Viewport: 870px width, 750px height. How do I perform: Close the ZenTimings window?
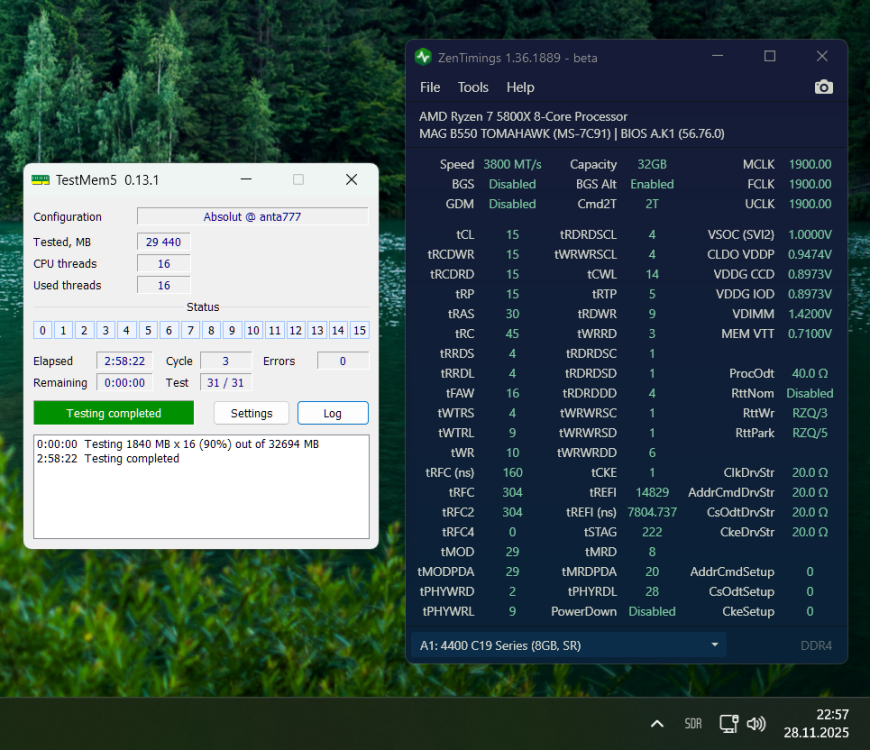coord(821,57)
